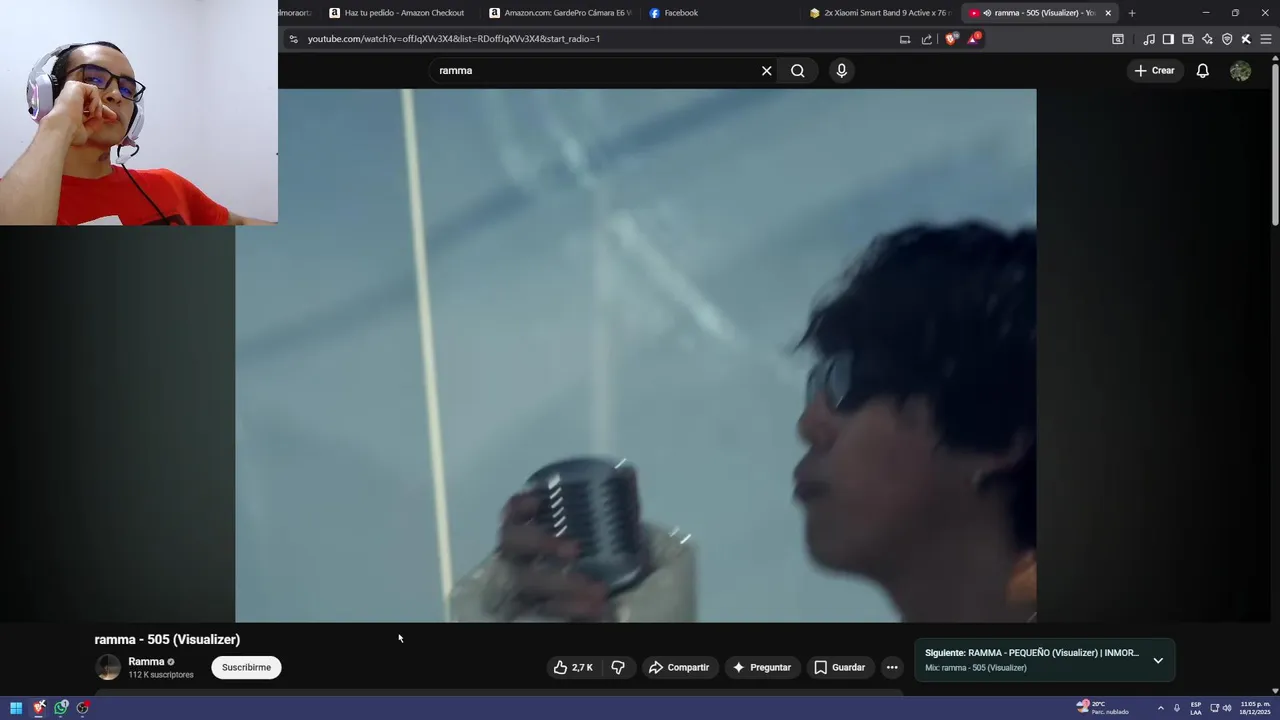
Task: Click the '112 K suscriptores' text
Action: [x=161, y=675]
